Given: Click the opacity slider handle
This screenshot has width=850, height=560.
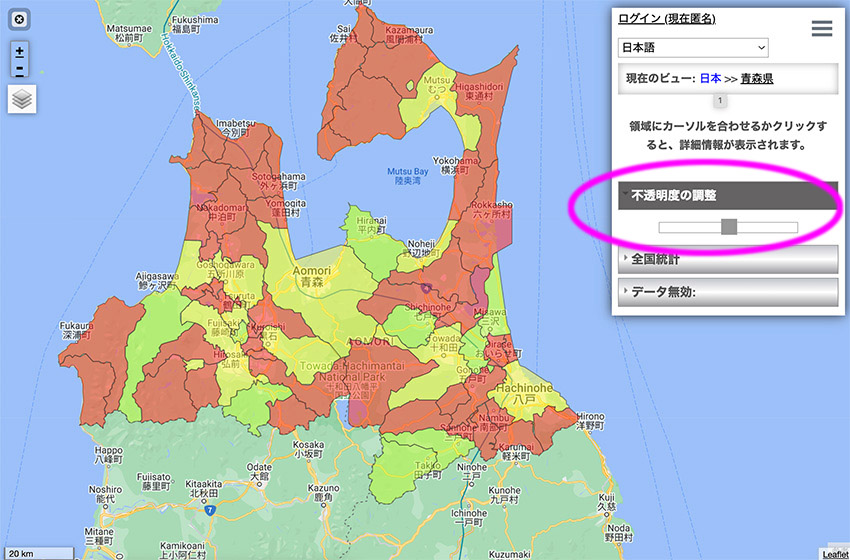Looking at the screenshot, I should point(729,227).
